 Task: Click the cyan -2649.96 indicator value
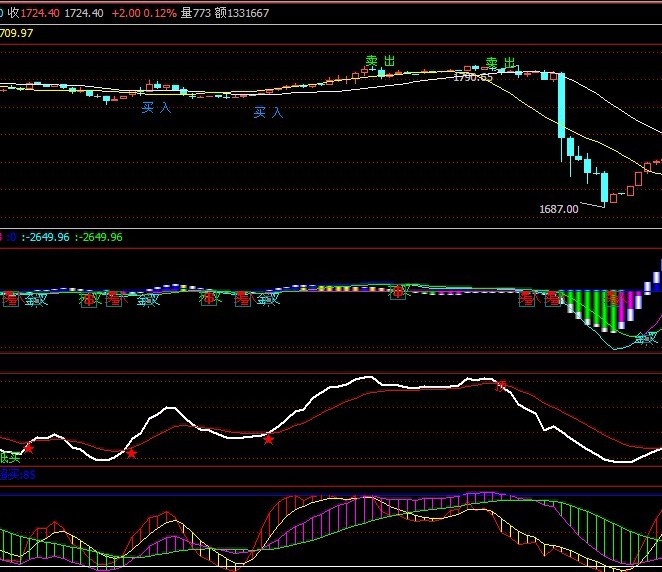point(45,237)
